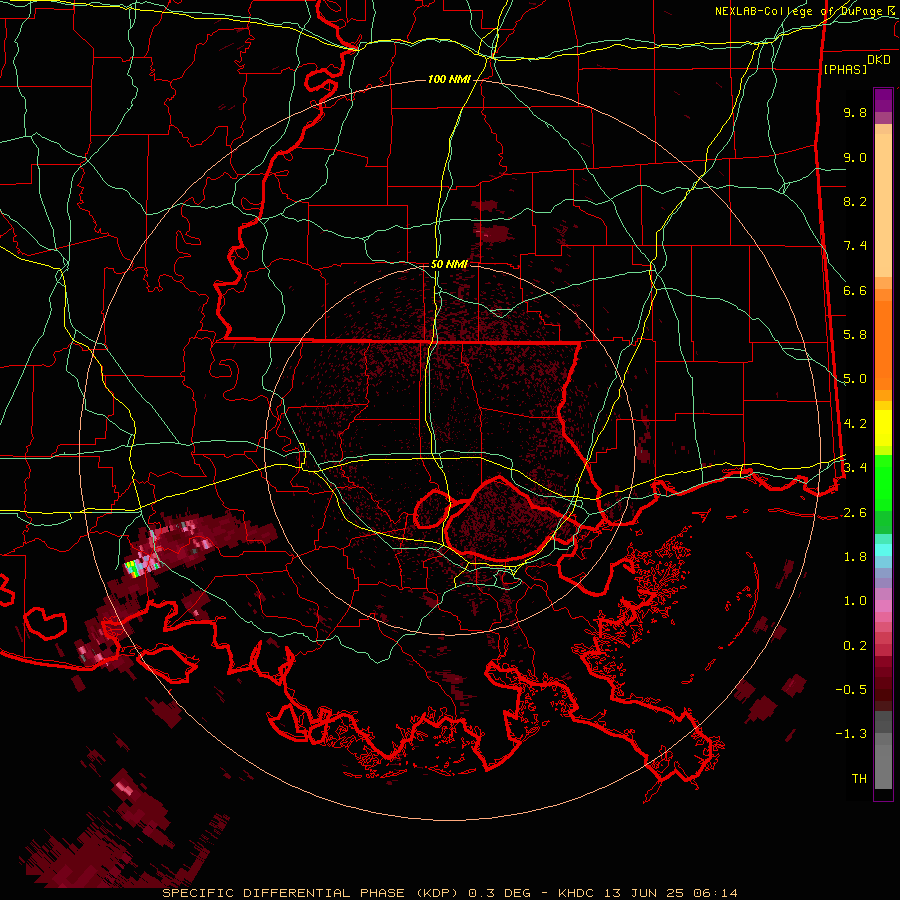
Task: Click the rainbow-colored high KDP storm core
Action: [x=133, y=567]
